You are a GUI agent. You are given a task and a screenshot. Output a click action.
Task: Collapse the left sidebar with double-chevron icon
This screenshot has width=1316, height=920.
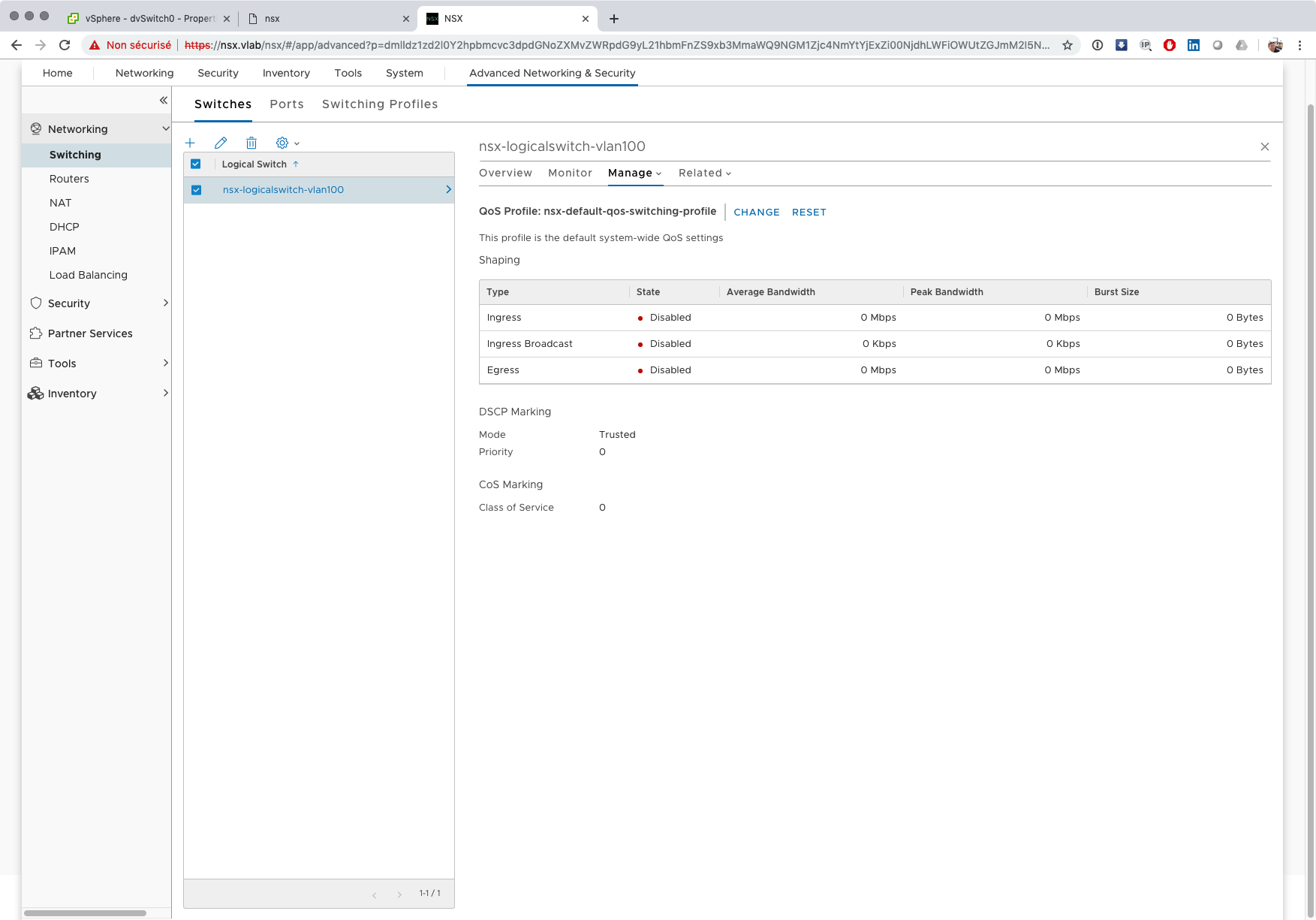pos(163,100)
